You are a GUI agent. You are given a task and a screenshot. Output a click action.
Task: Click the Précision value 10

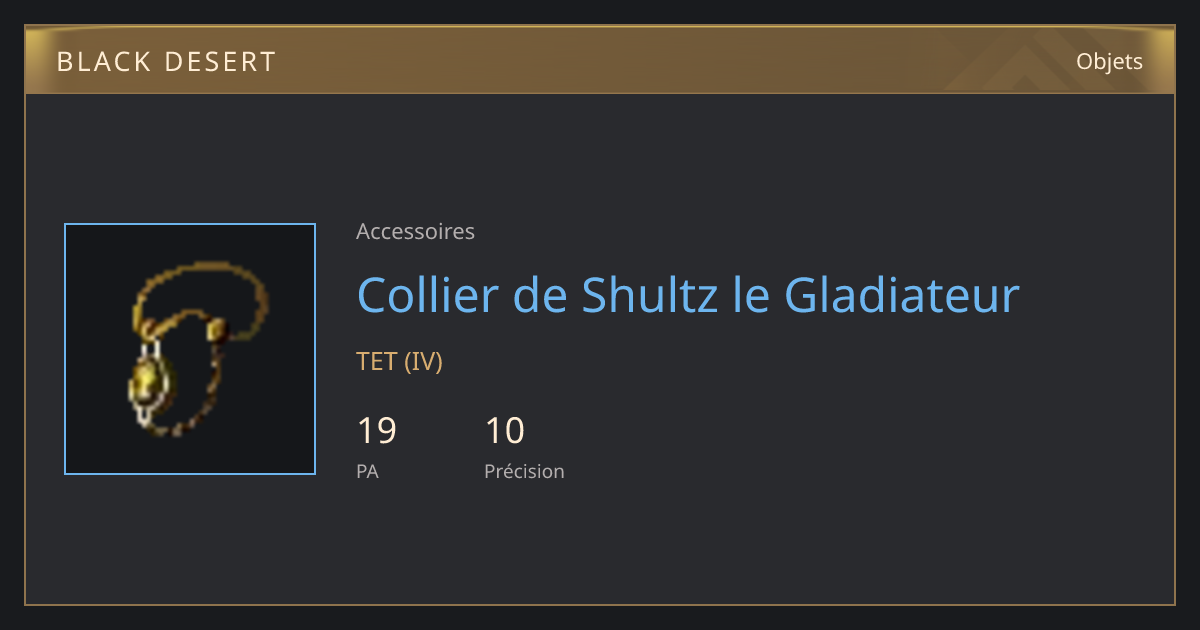pyautogui.click(x=505, y=431)
